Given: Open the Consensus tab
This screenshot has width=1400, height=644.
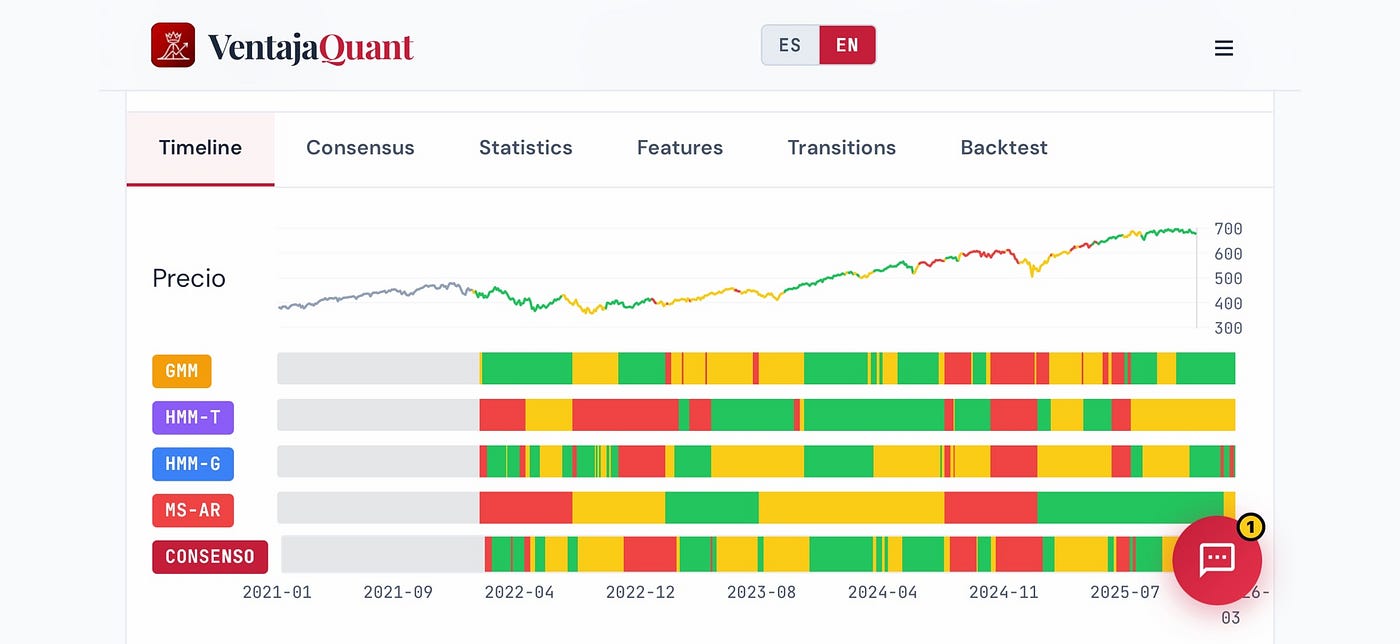Looking at the screenshot, I should click(360, 148).
